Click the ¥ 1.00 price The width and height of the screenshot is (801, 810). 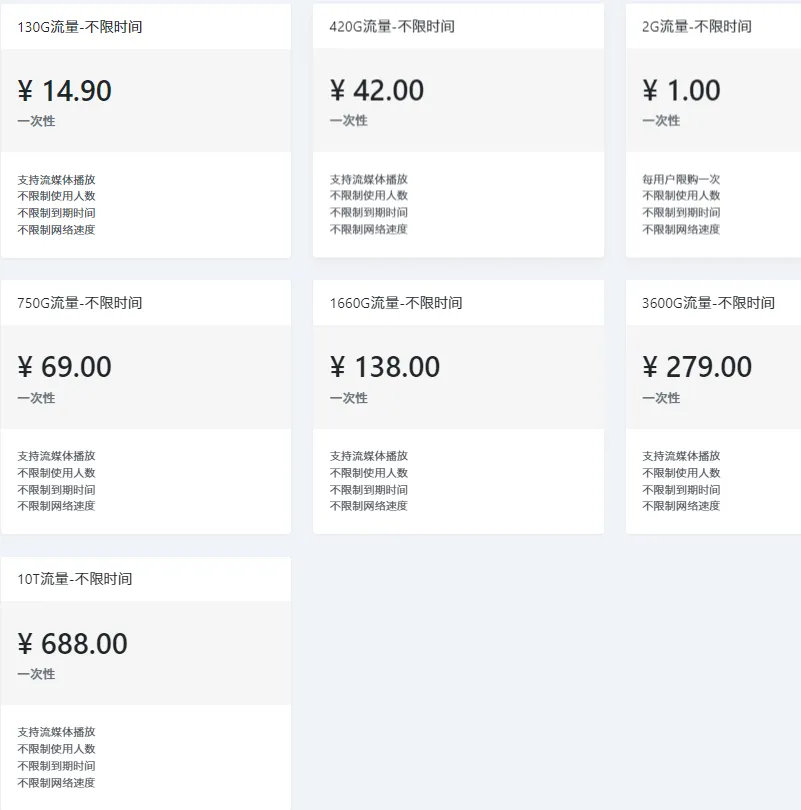click(681, 90)
